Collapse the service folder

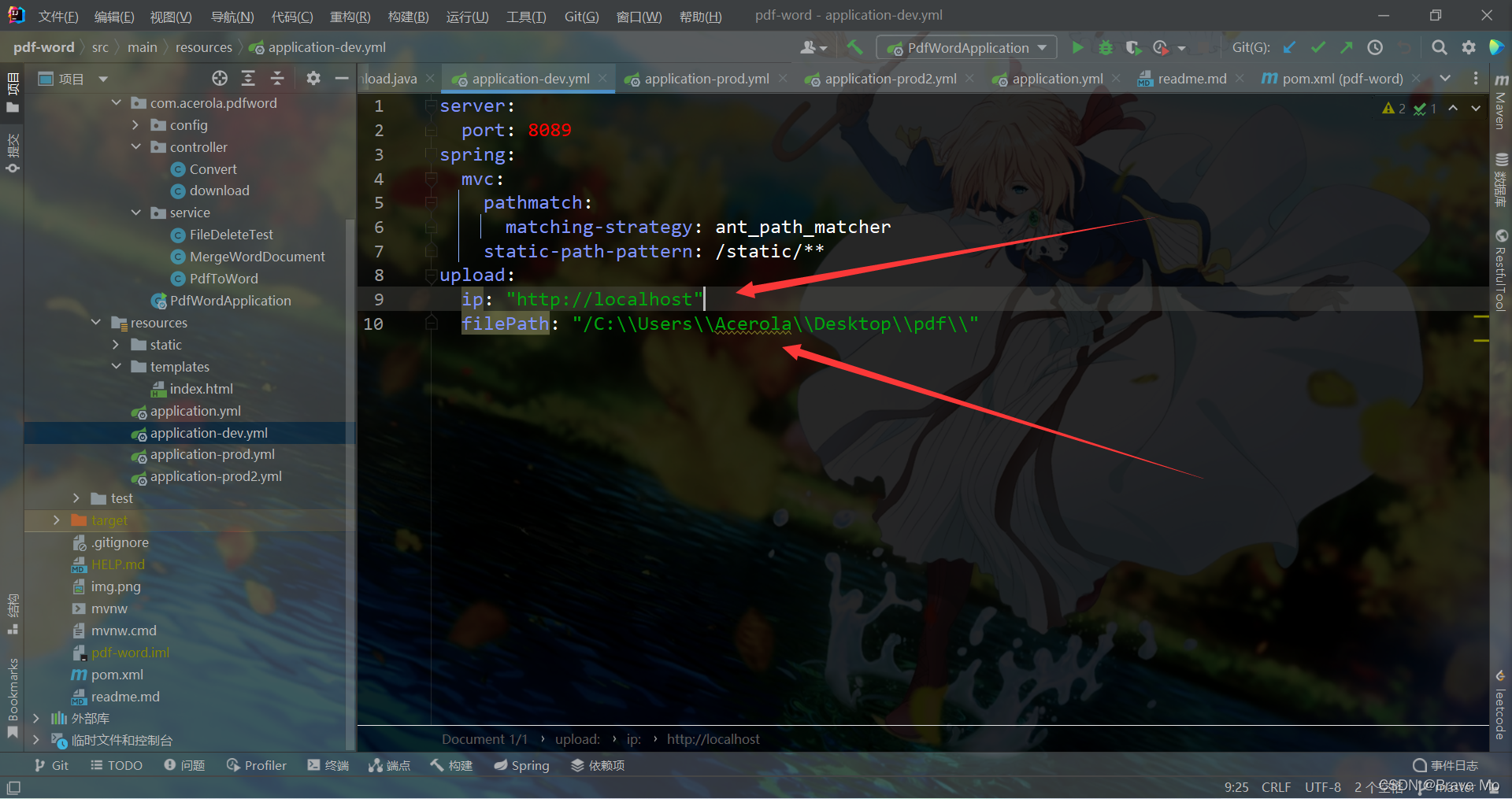coord(136,213)
